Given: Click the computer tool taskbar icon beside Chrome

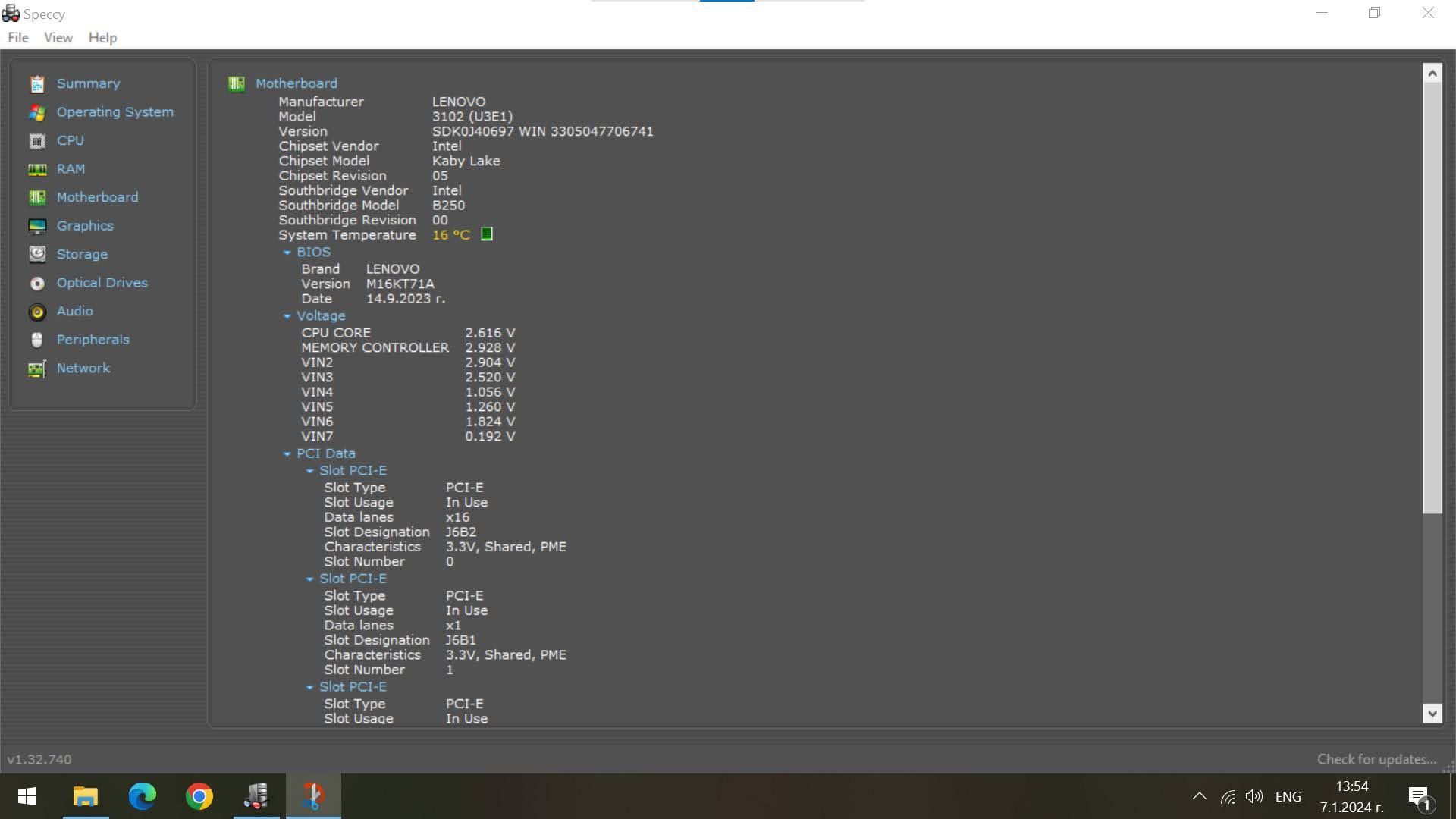Looking at the screenshot, I should pos(256,796).
